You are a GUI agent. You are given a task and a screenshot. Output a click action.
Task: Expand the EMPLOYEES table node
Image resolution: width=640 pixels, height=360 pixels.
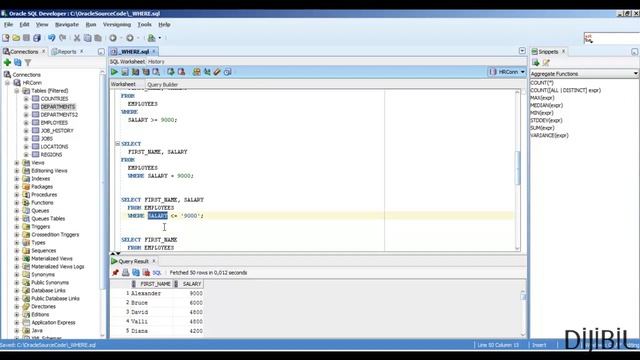tap(26, 123)
